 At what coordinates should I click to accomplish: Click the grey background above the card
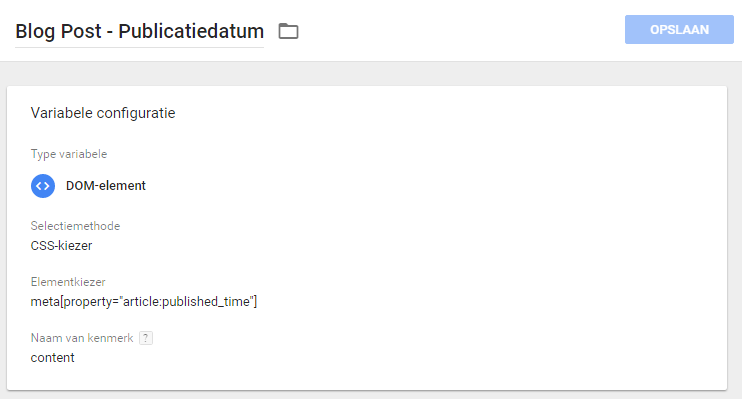pos(371,74)
